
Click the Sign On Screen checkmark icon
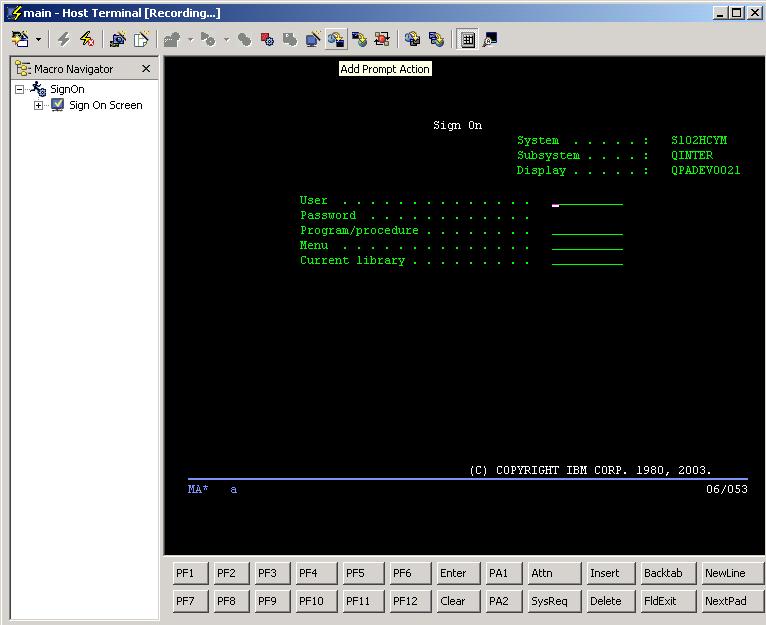click(58, 105)
